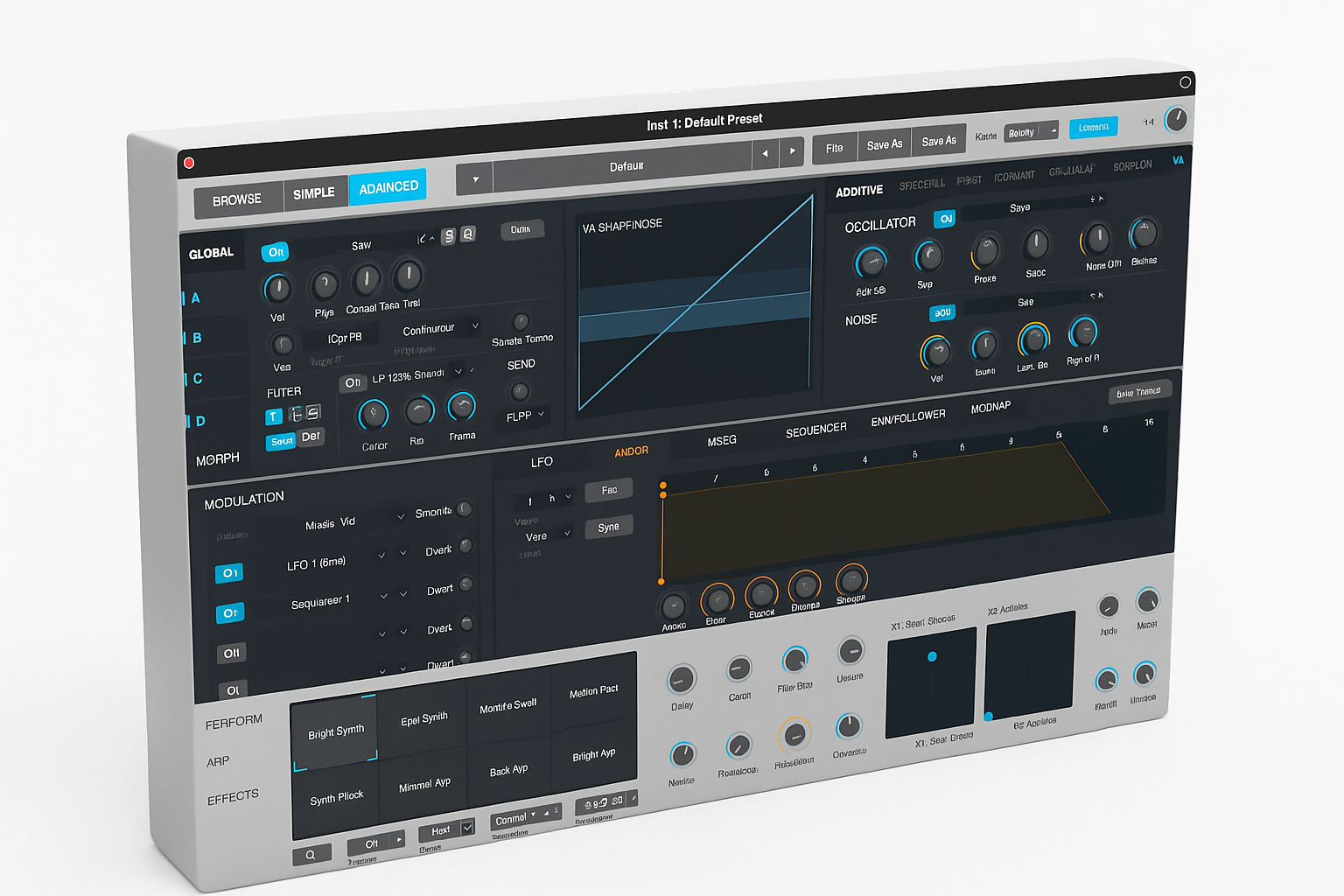Screen dimensions: 1344x896
Task: Click the Cafor filter knob
Action: 374,415
